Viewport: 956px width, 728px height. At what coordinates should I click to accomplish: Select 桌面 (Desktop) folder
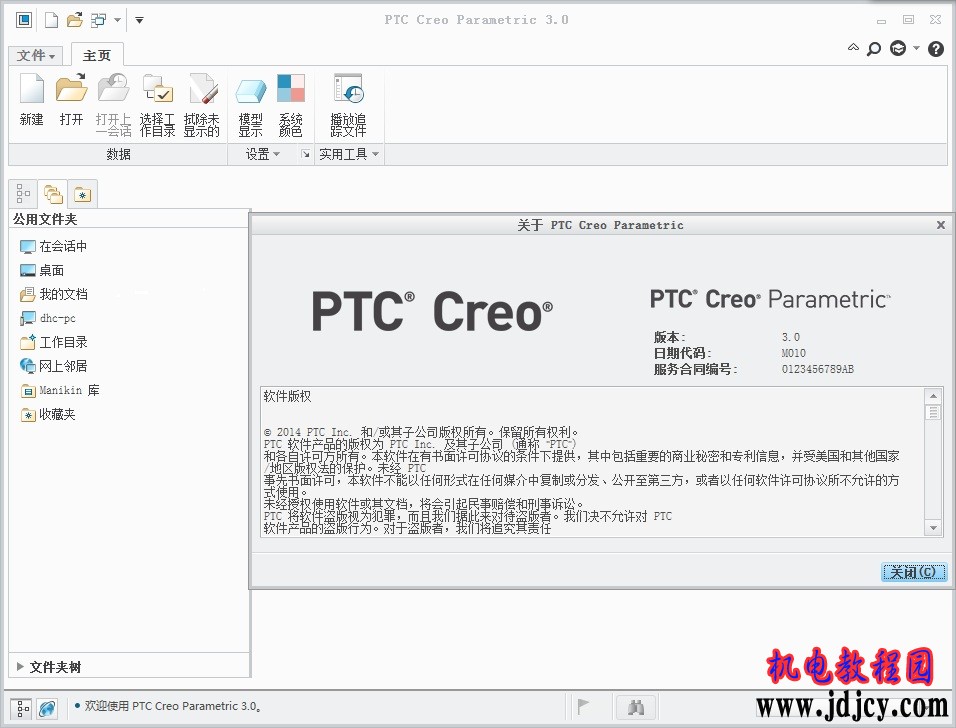click(41, 270)
